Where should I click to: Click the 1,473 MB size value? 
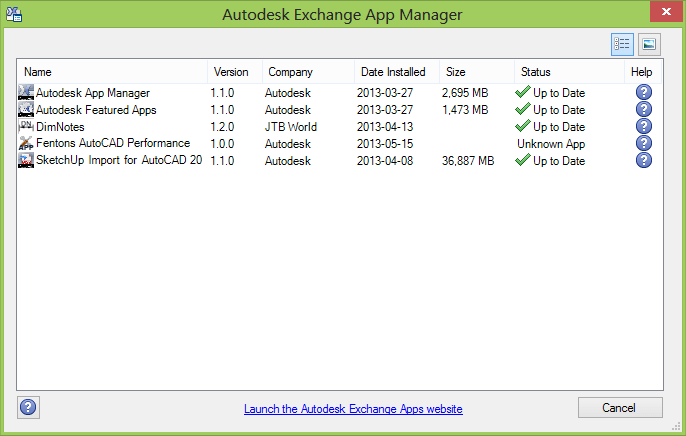point(465,110)
